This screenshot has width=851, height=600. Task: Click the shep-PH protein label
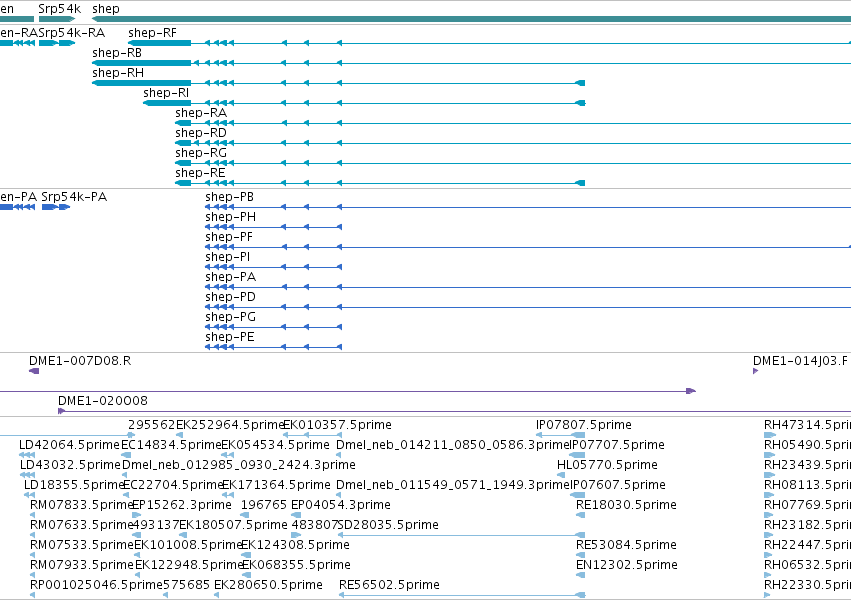[x=231, y=217]
